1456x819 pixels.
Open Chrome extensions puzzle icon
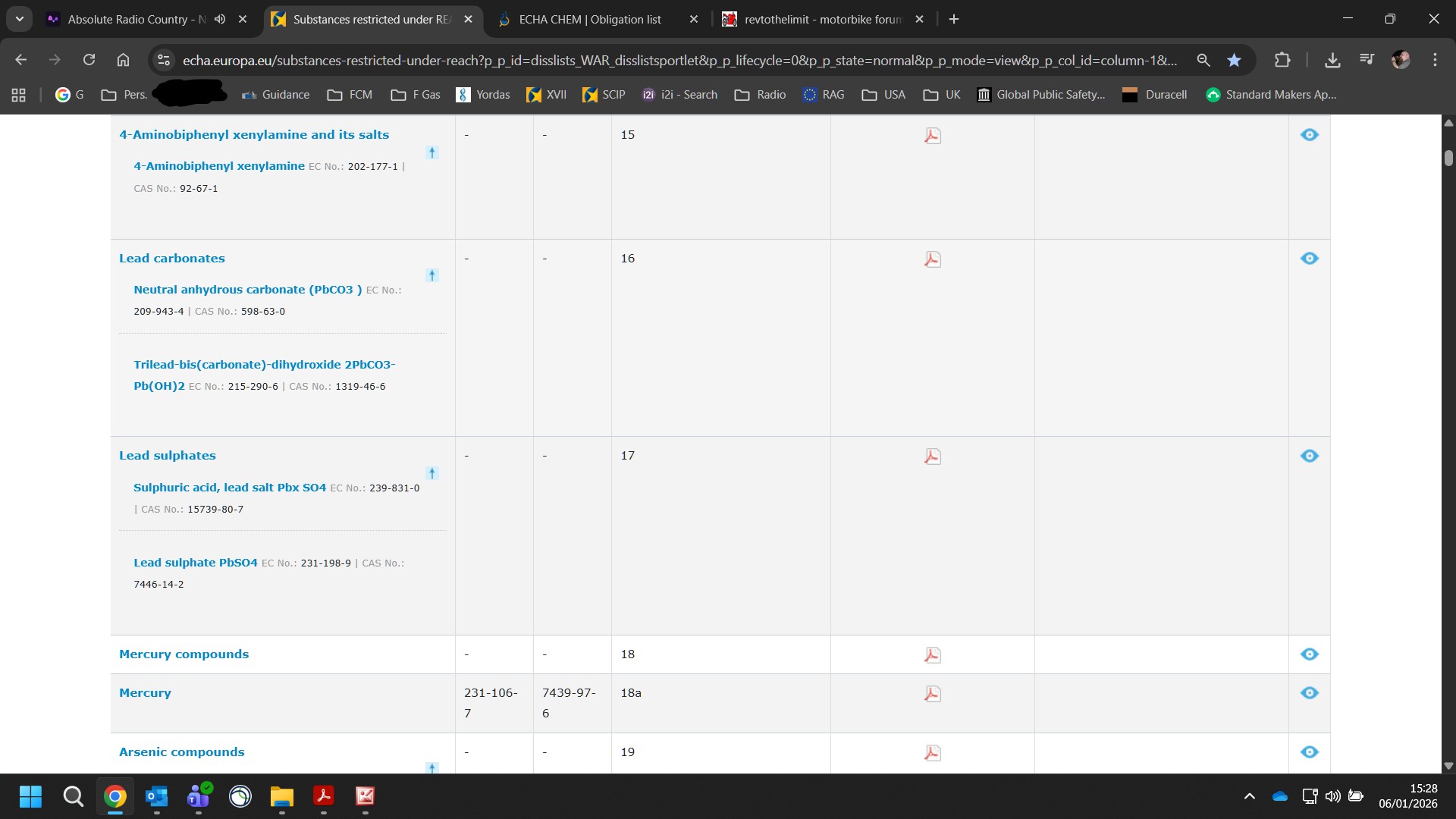coord(1282,60)
